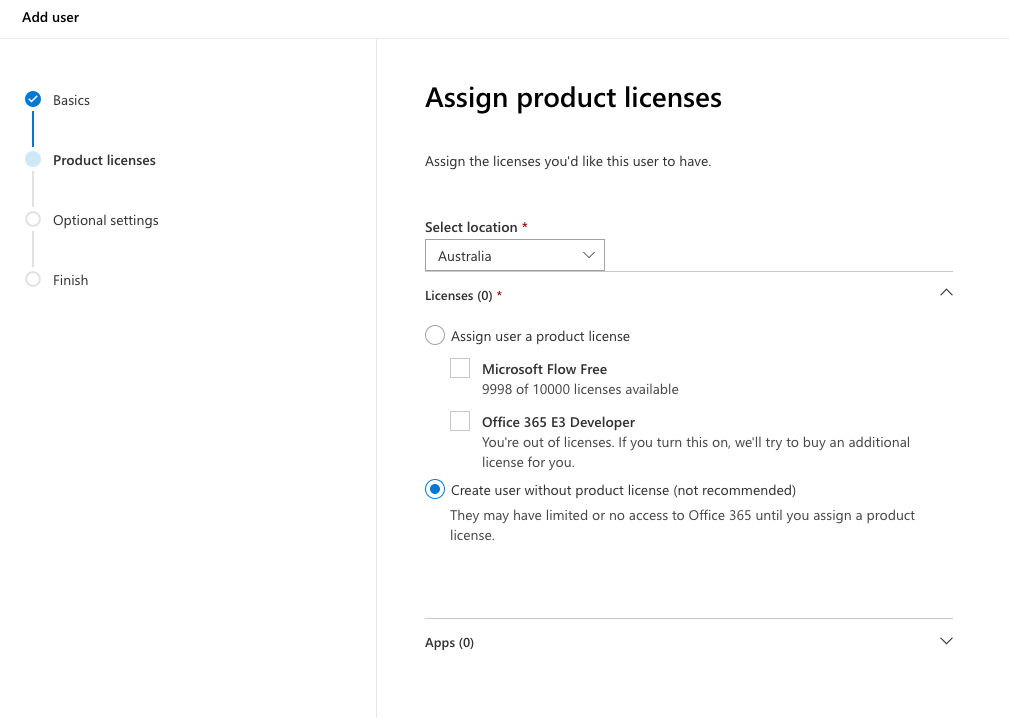Viewport: 1009px width, 718px height.
Task: Select Assign user a product license radio
Action: click(435, 335)
